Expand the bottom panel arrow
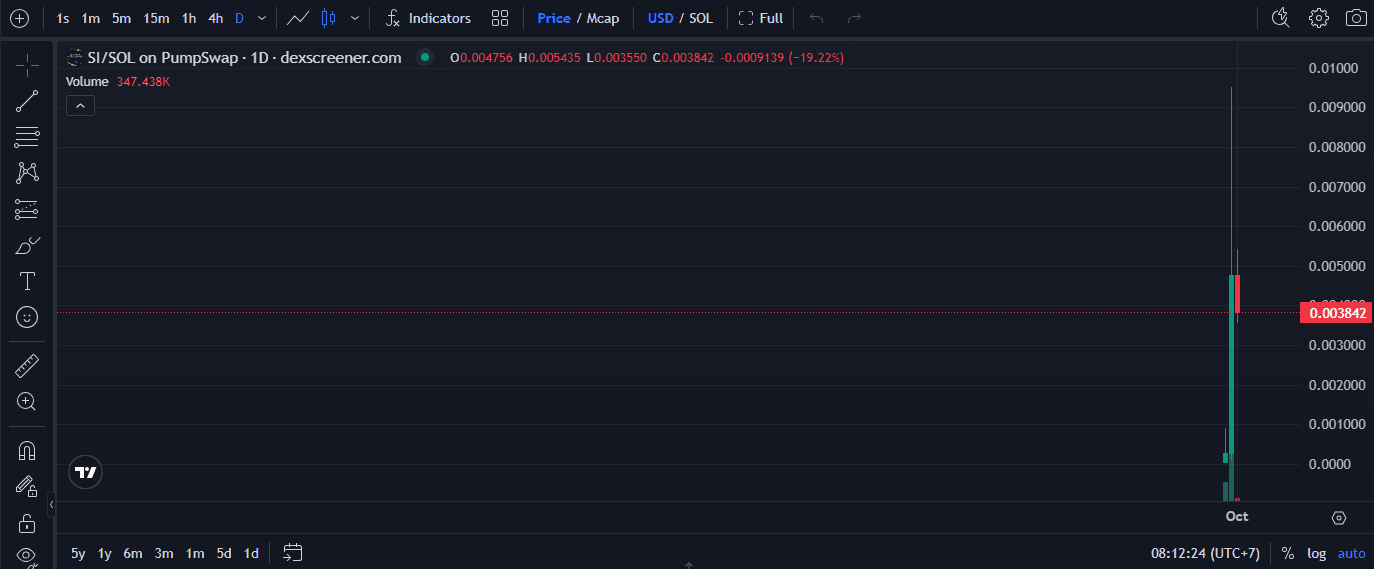Viewport: 1374px width, 569px height. tap(689, 565)
